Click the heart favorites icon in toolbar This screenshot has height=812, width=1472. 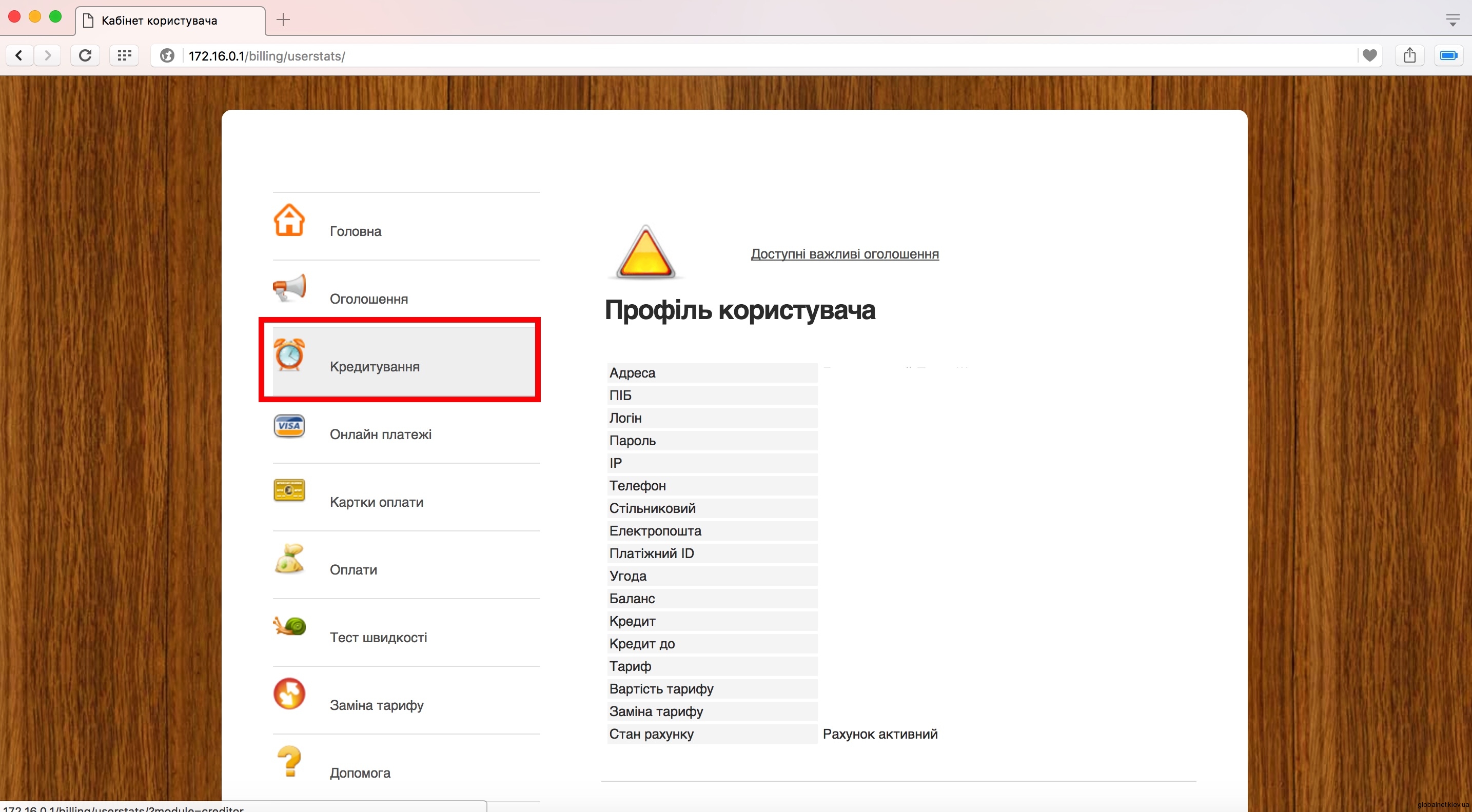1370,55
